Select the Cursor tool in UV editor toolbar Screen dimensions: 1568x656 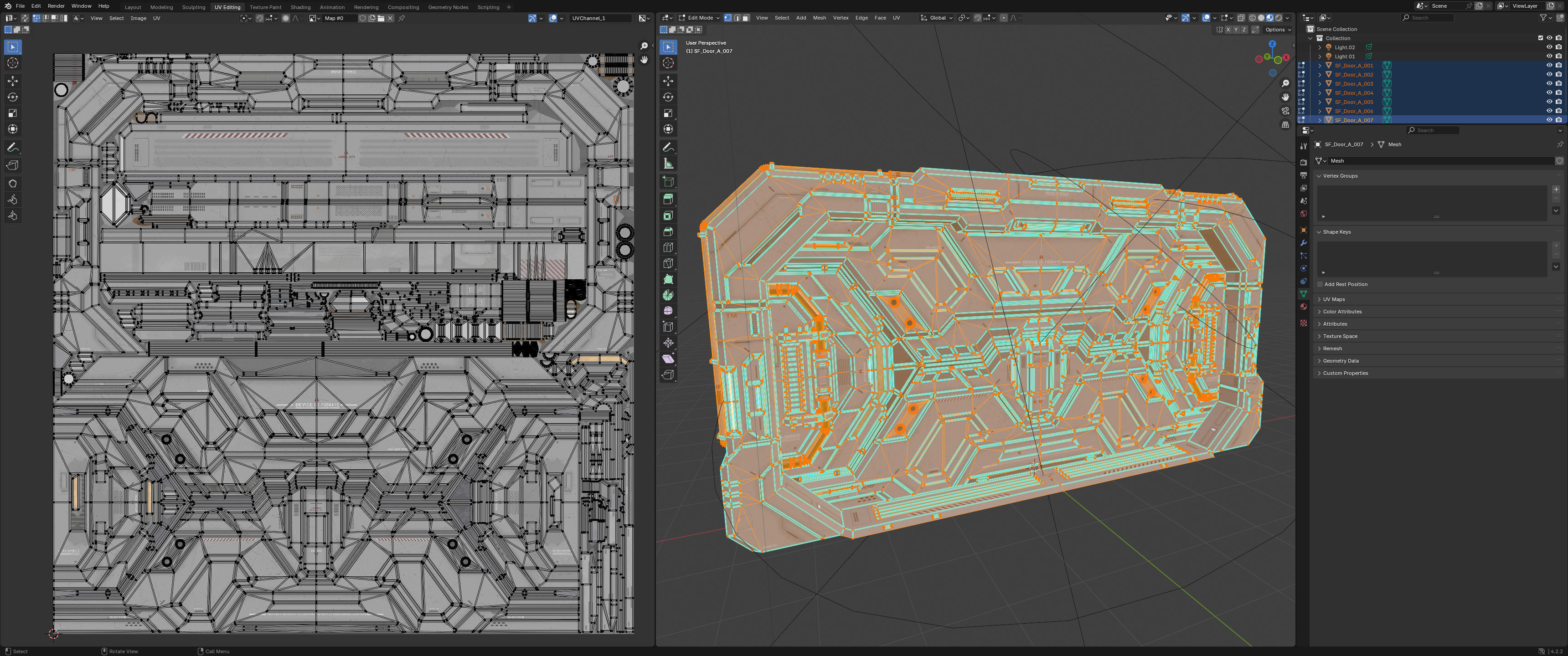pyautogui.click(x=13, y=63)
